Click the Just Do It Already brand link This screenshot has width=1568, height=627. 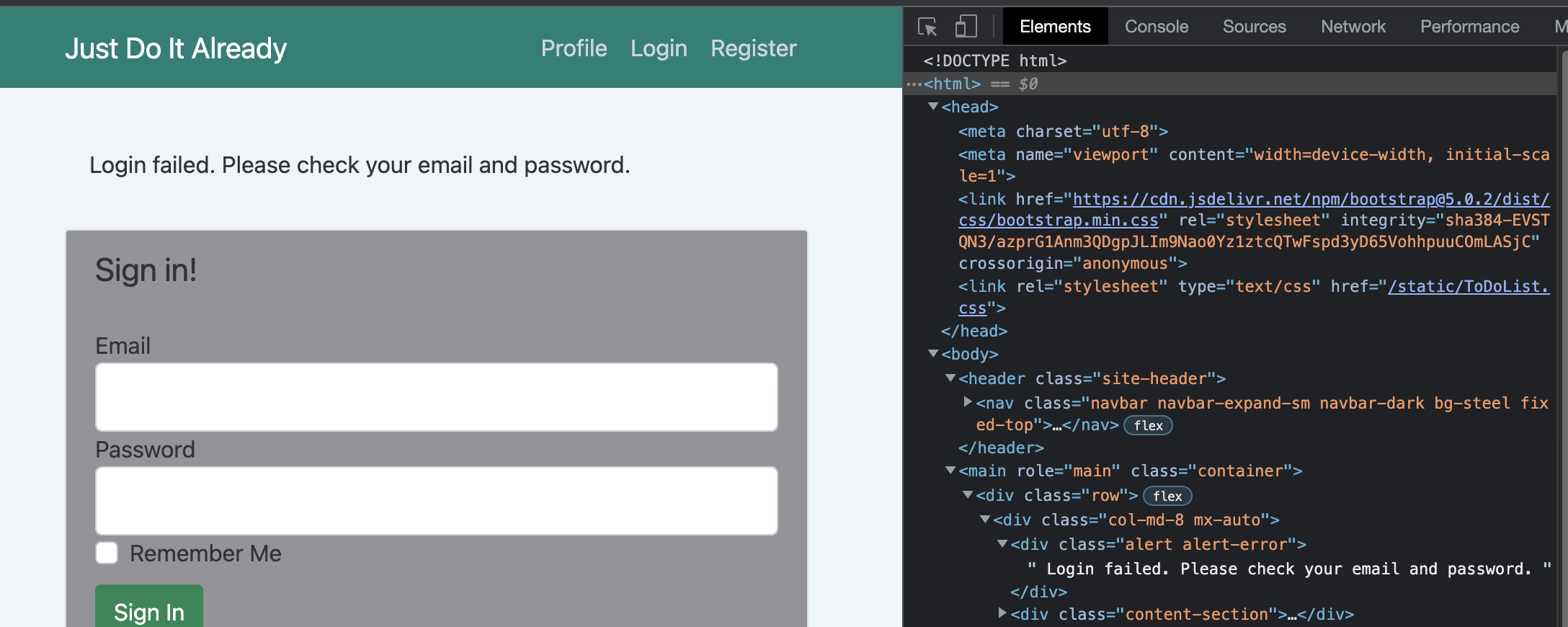(176, 48)
